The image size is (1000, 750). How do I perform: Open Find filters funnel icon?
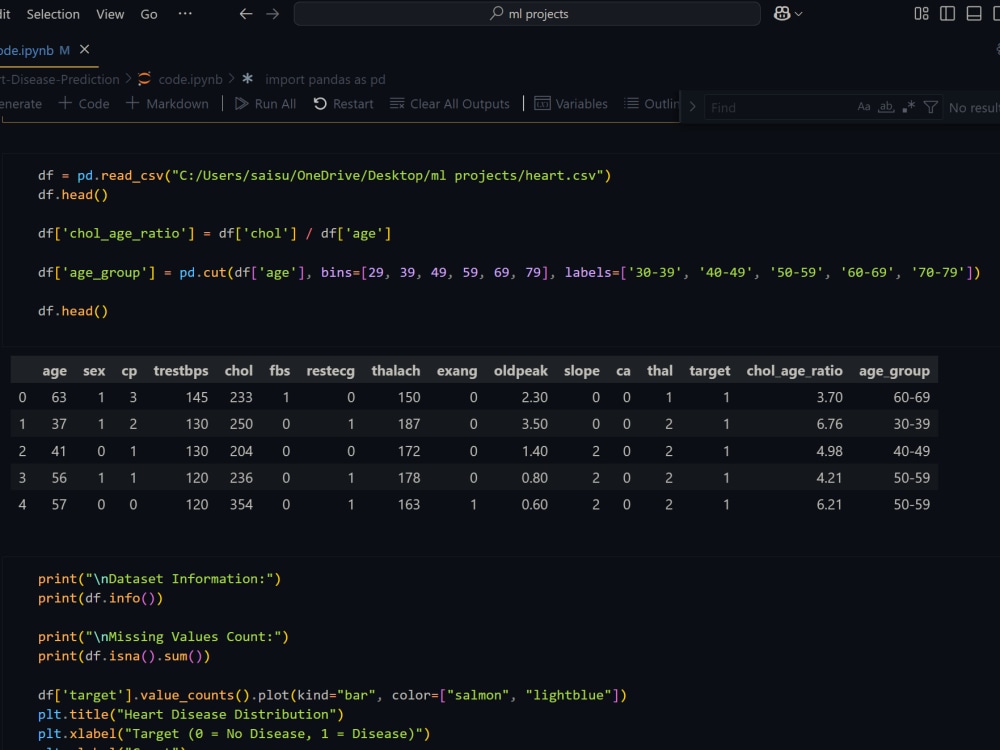[930, 107]
